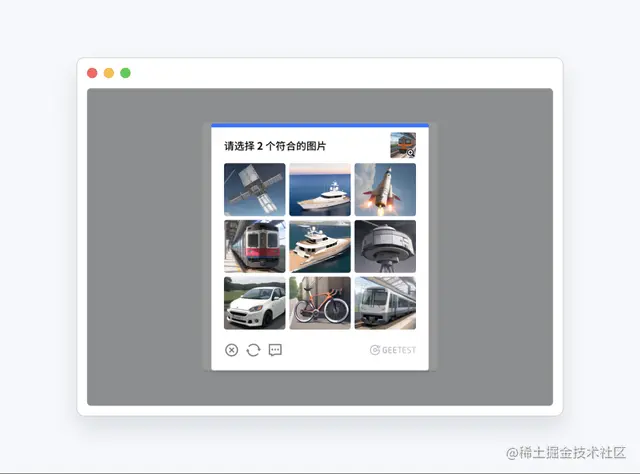This screenshot has height=474, width=640.
Task: Open the captcha feedback speech bubble
Action: point(275,350)
